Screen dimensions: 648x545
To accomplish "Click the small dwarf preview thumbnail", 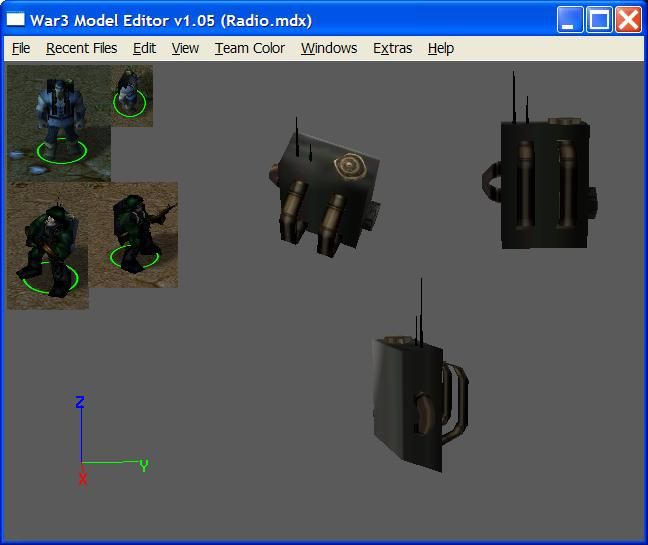I will coord(132,96).
